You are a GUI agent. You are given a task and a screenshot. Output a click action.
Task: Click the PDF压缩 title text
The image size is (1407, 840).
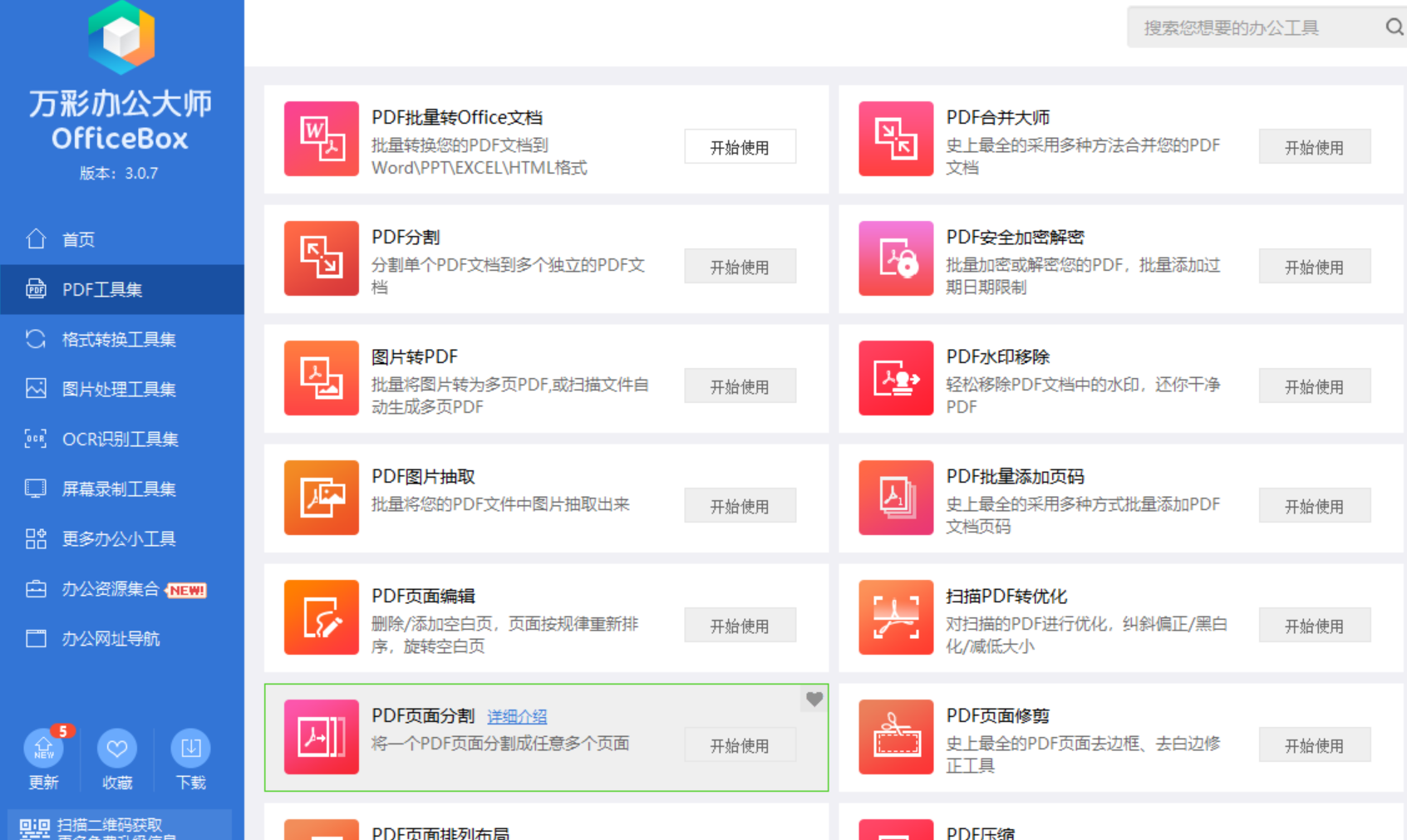pos(981,833)
